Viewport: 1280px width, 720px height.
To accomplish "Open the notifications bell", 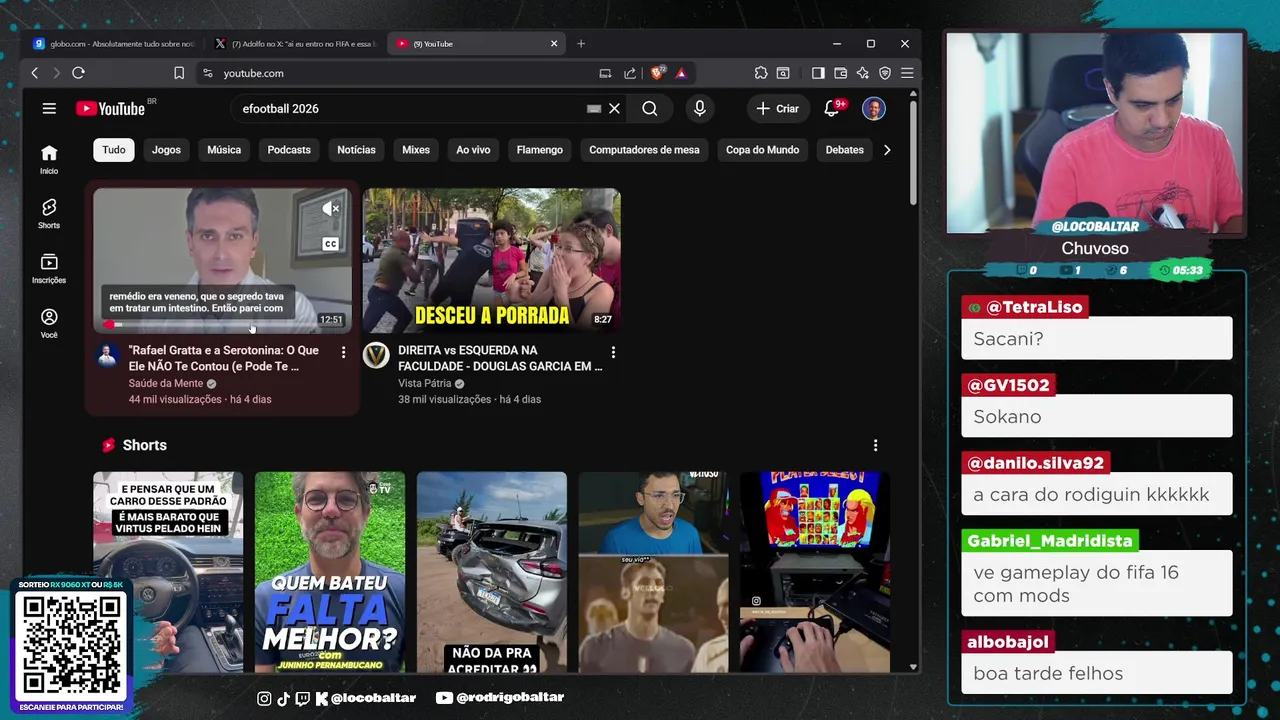I will 832,108.
